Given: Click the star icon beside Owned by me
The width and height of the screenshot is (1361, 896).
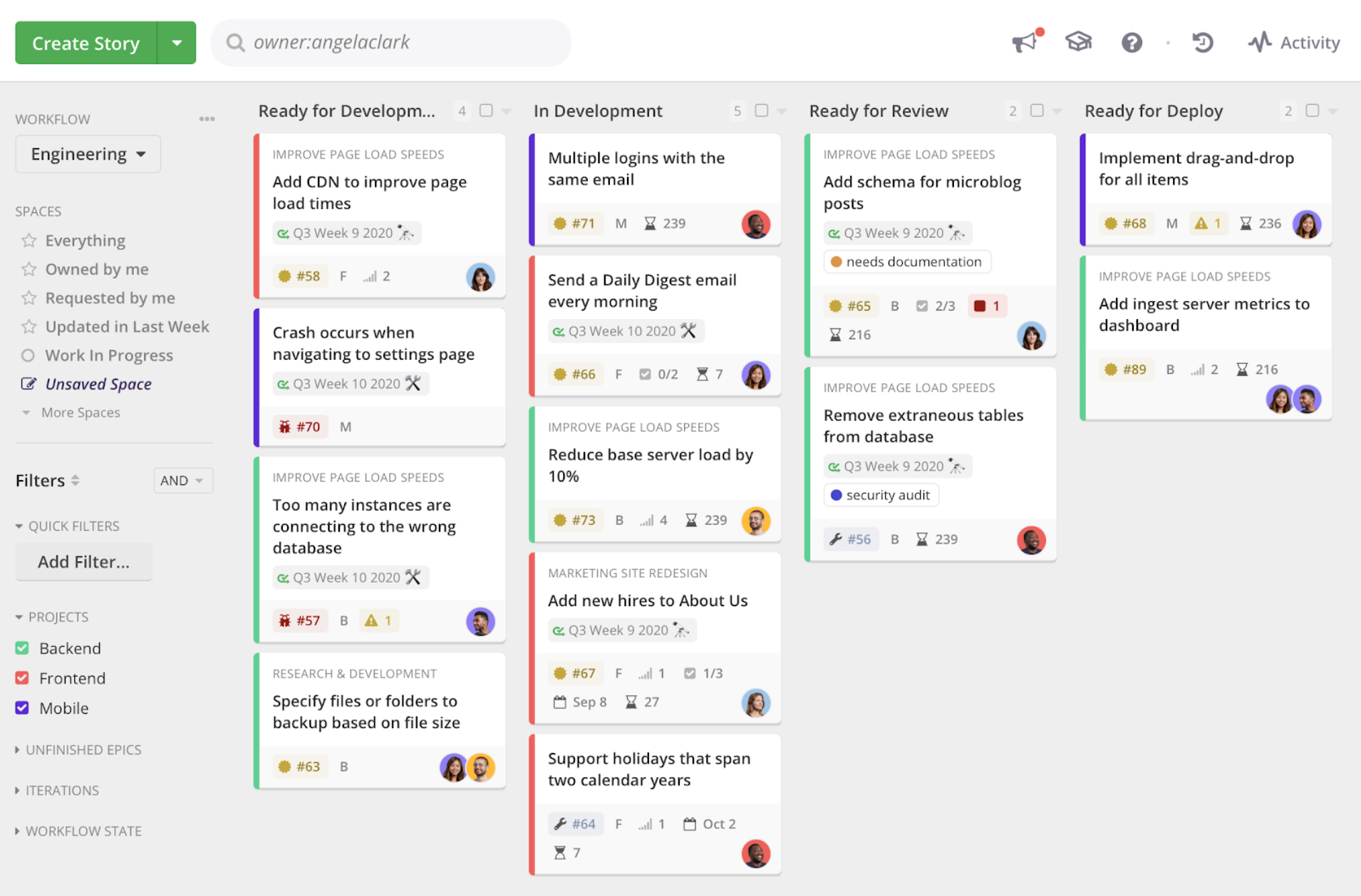Looking at the screenshot, I should [29, 269].
